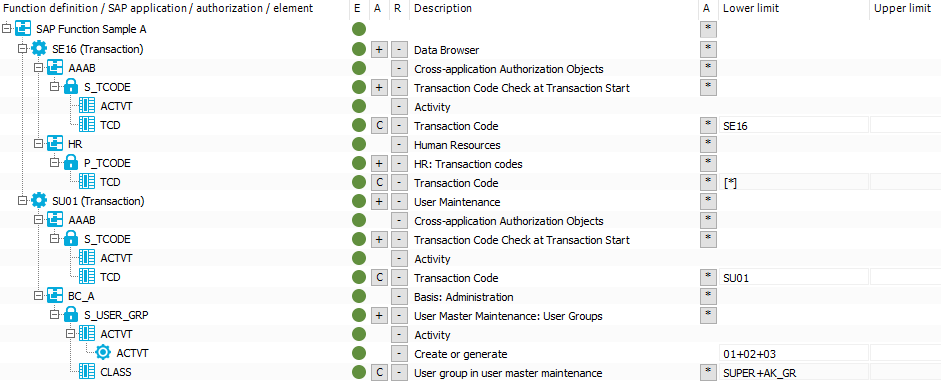Toggle the green enabled dot on CLASS row
The image size is (941, 383).
pyautogui.click(x=359, y=372)
